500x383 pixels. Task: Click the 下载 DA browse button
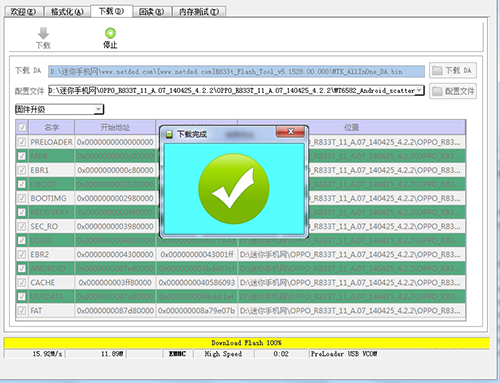pos(453,71)
